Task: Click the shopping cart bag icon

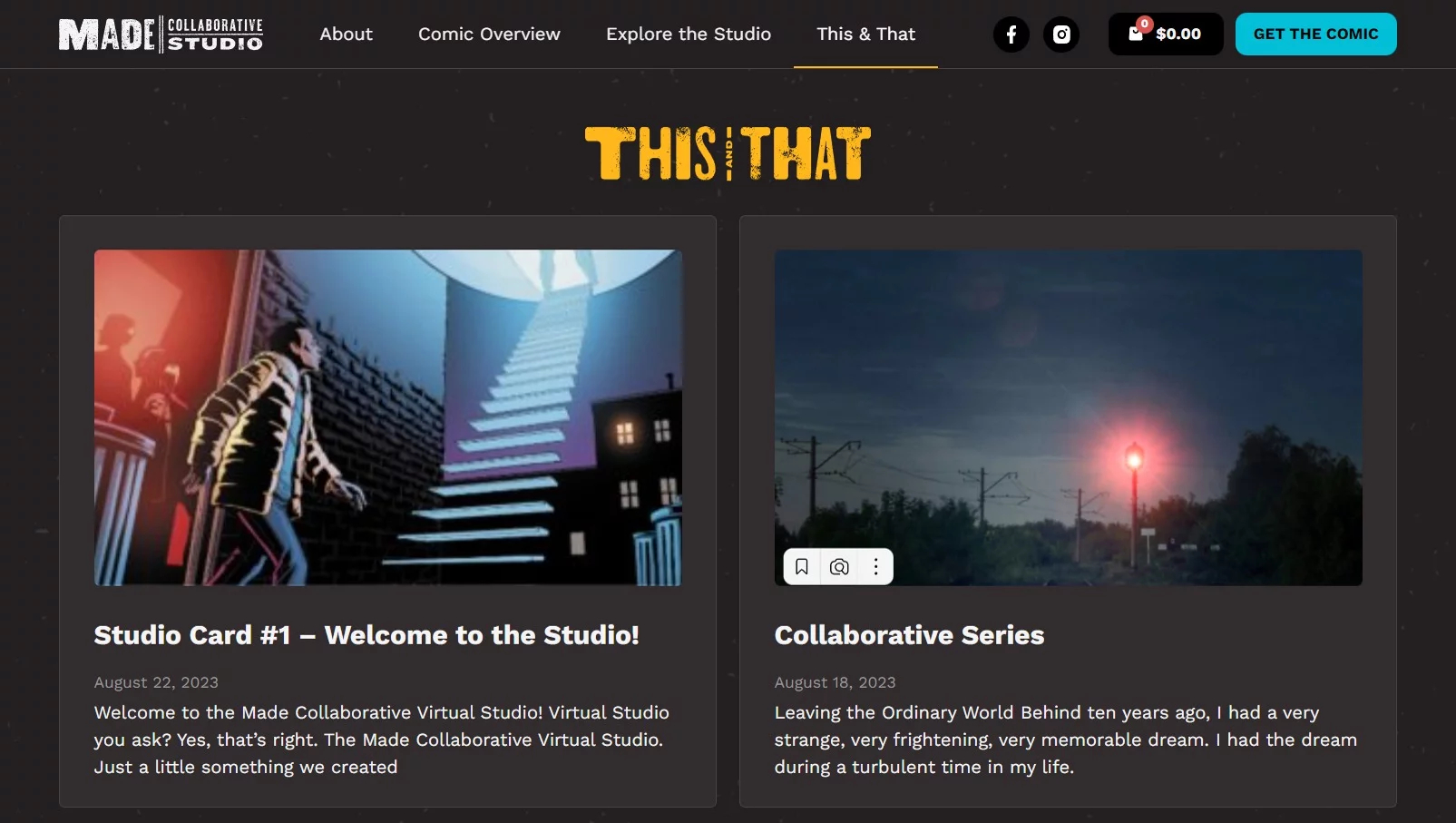Action: [1136, 34]
